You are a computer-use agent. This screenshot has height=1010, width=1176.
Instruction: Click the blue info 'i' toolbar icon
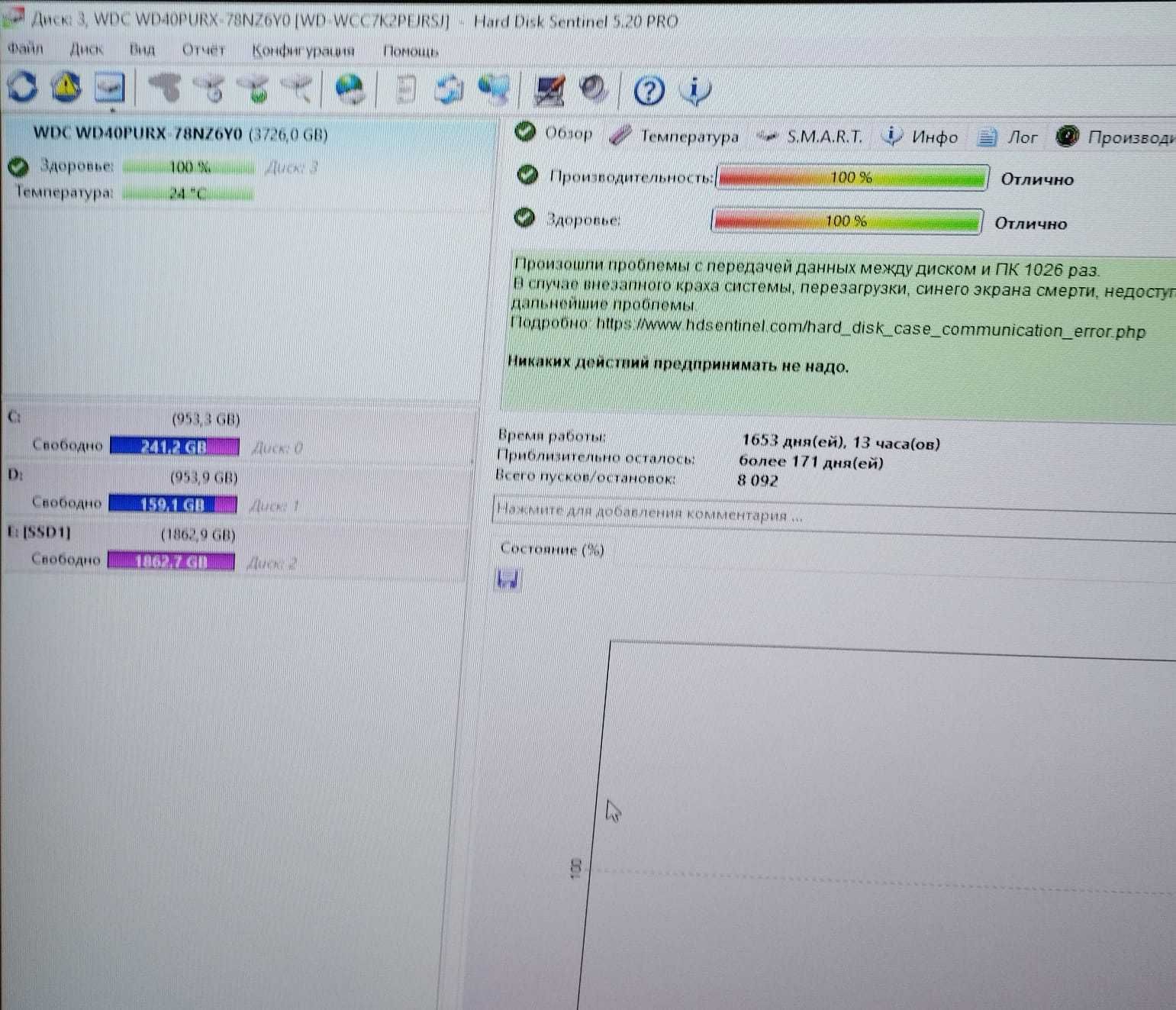pos(694,90)
